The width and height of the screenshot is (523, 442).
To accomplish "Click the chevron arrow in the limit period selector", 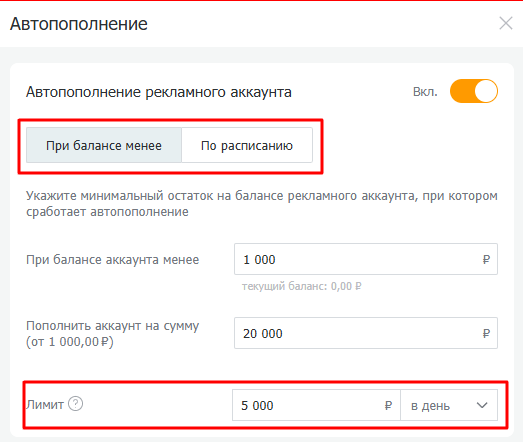I will point(482,406).
